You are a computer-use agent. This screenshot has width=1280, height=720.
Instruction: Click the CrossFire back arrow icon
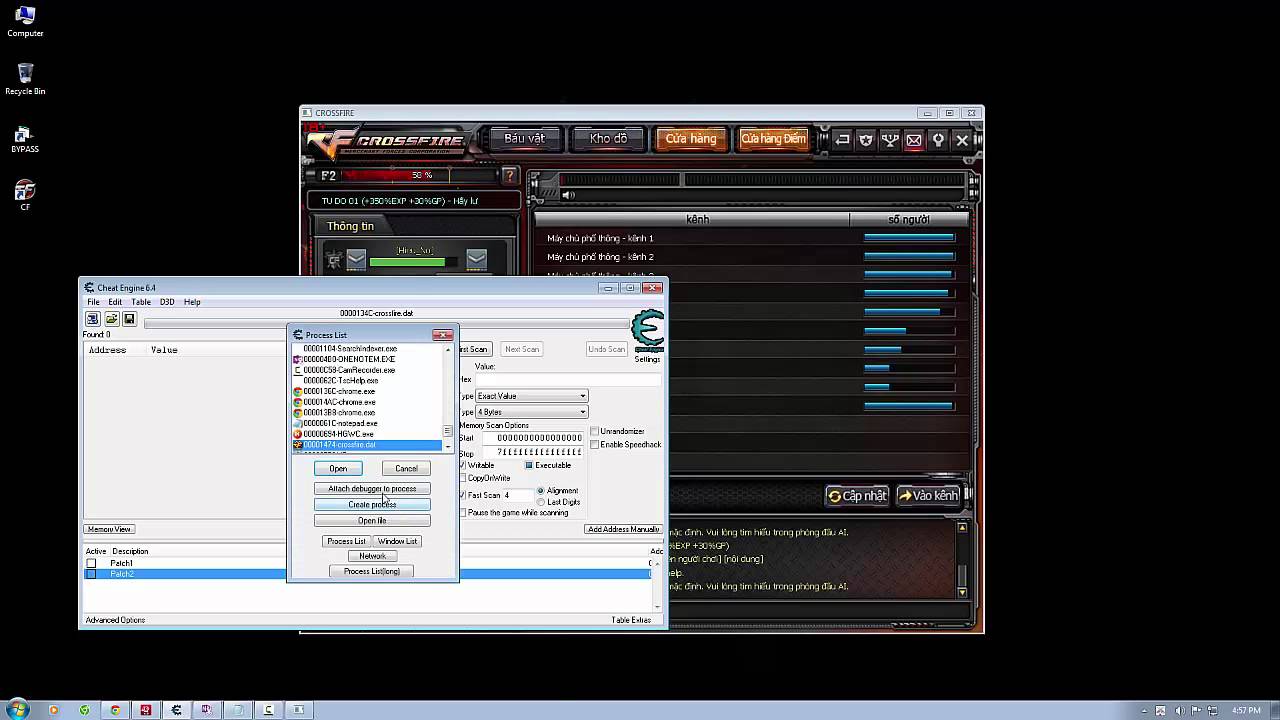[842, 140]
